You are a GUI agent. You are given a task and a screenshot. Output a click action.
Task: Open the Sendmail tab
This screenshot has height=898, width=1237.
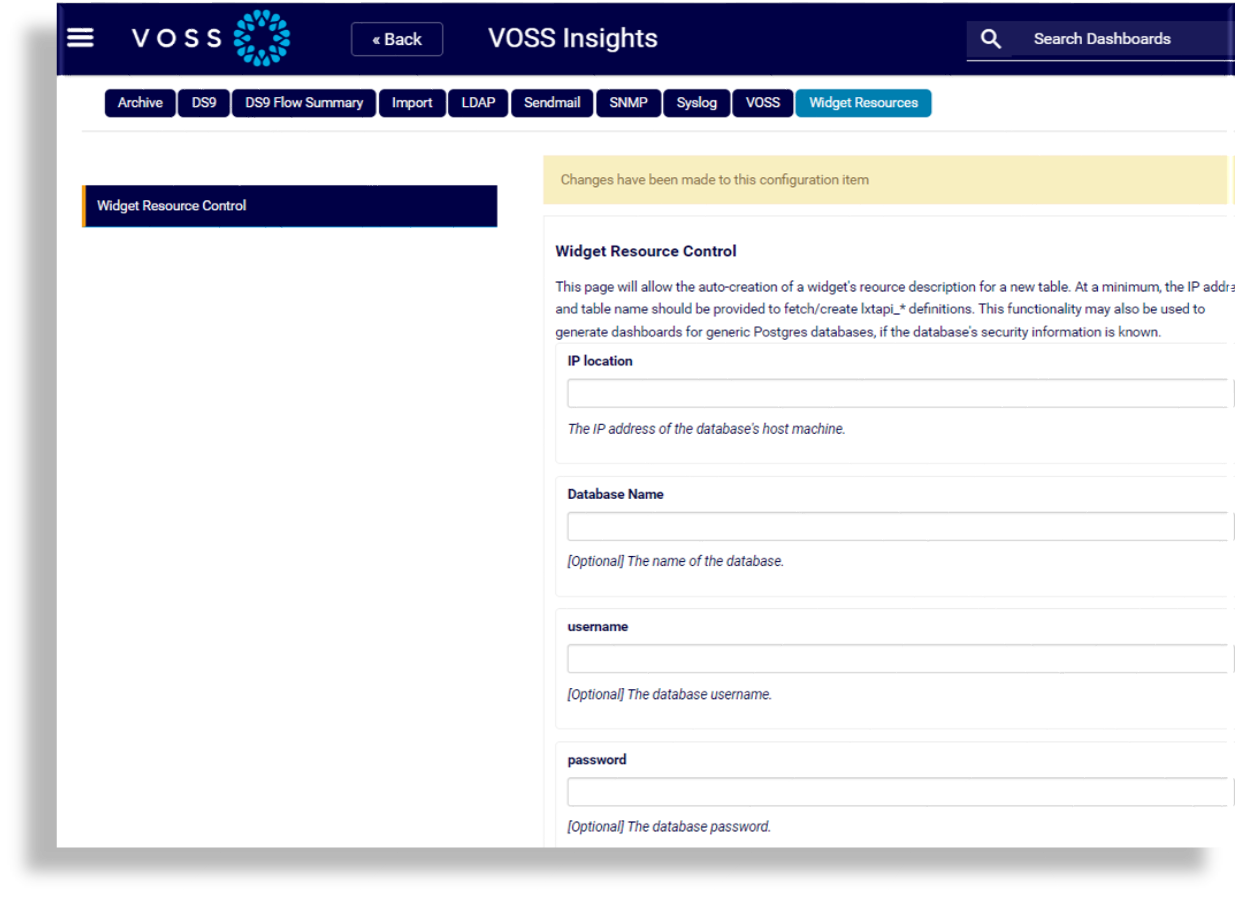(551, 103)
